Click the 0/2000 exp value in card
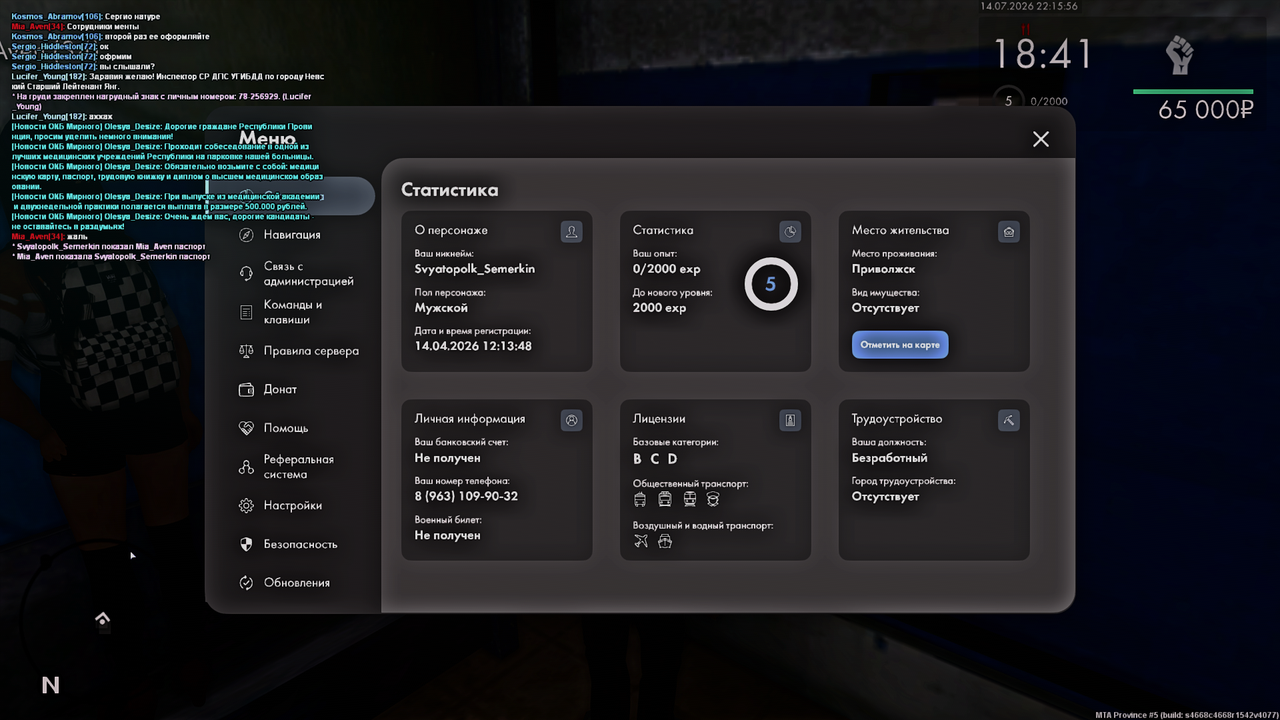The image size is (1280, 720). [x=667, y=269]
